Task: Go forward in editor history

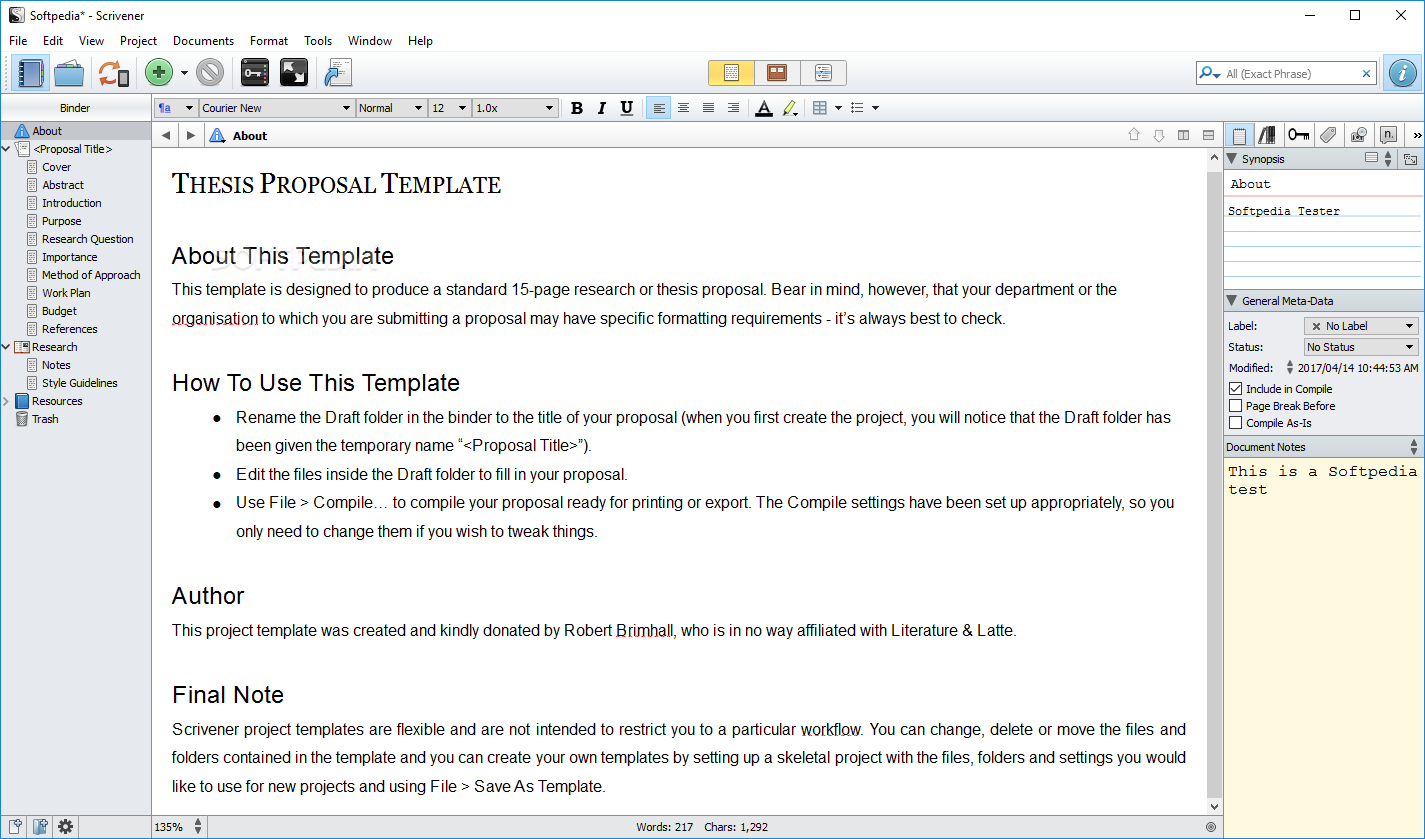Action: click(191, 136)
